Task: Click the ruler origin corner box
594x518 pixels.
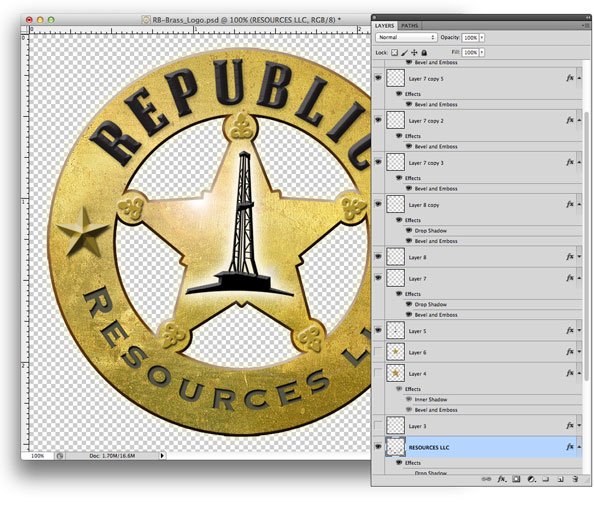Action: pos(25,30)
